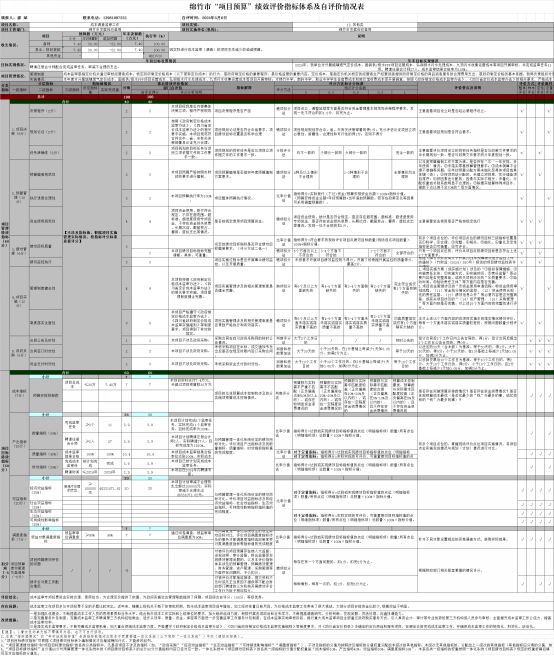The width and height of the screenshot is (554, 656).
Task: Click the sheet title 绩效评价指标体系及自评价情况表
Action: (277, 7)
